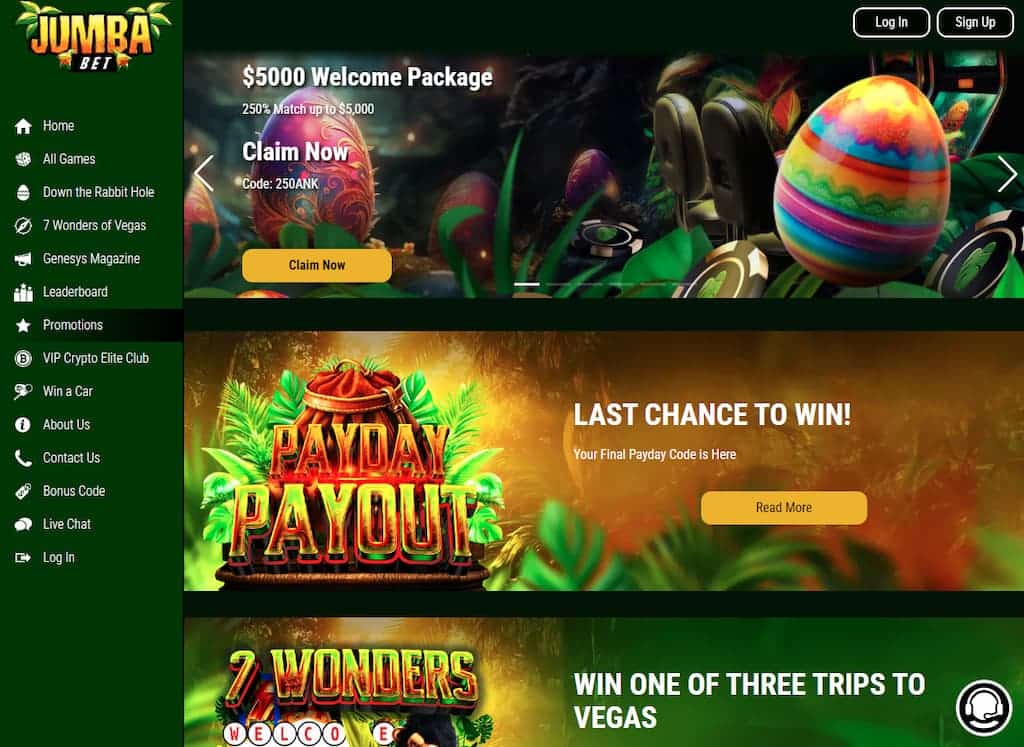Click the Sign Up button
Image resolution: width=1024 pixels, height=747 pixels.
pyautogui.click(x=975, y=22)
